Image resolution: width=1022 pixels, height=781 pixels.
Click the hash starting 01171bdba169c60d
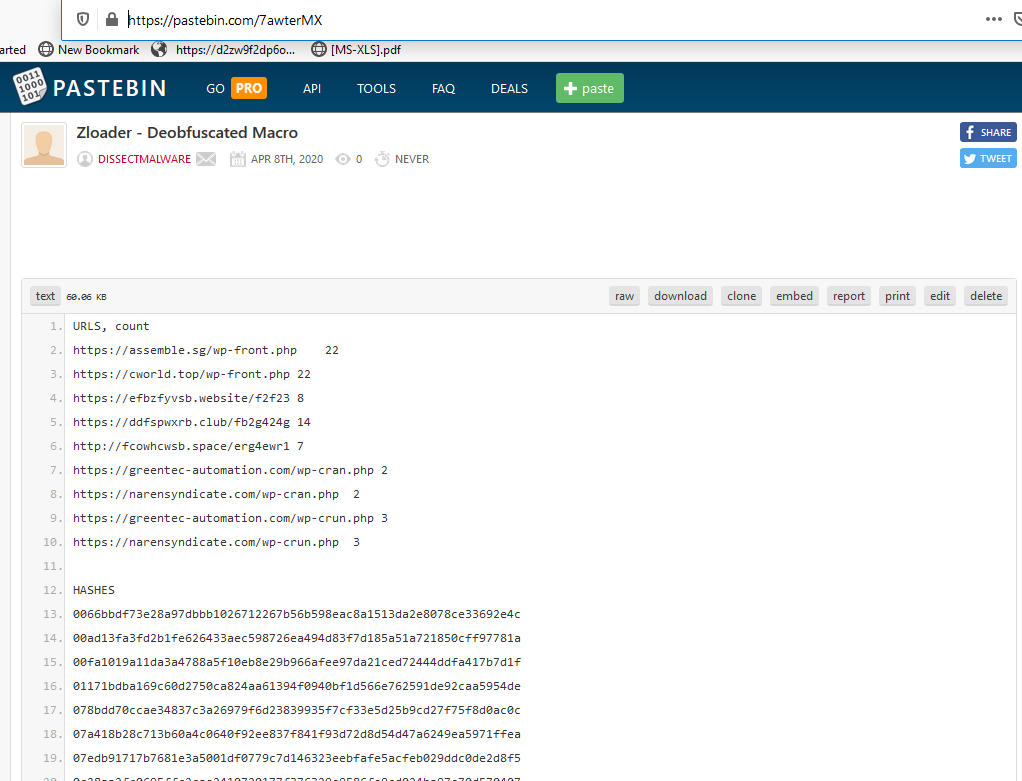tap(297, 686)
